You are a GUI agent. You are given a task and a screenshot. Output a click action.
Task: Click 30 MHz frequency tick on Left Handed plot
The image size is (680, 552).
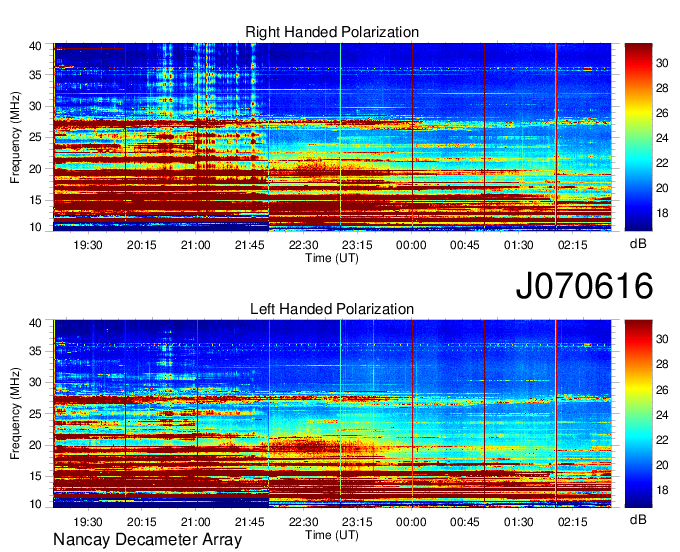tap(35, 382)
